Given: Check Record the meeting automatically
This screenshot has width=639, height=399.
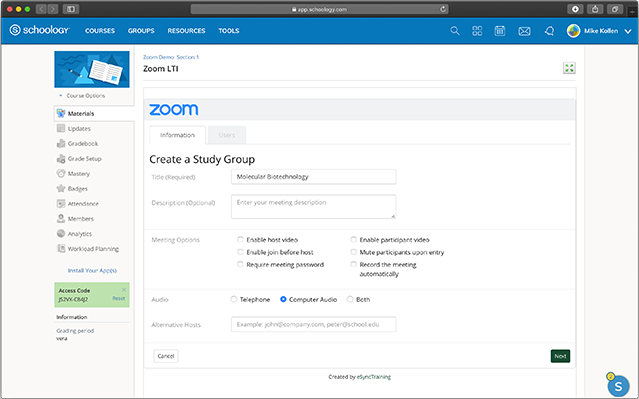Looking at the screenshot, I should tap(353, 265).
